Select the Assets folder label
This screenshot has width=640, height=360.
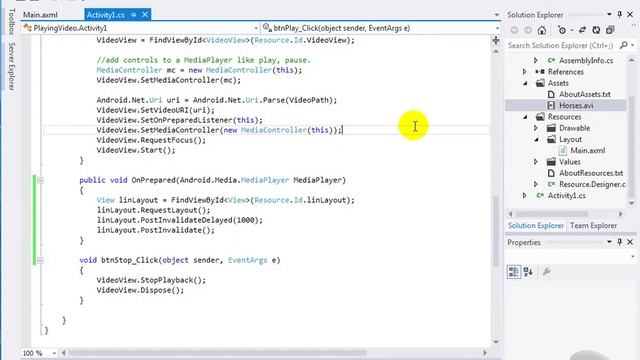coord(558,83)
